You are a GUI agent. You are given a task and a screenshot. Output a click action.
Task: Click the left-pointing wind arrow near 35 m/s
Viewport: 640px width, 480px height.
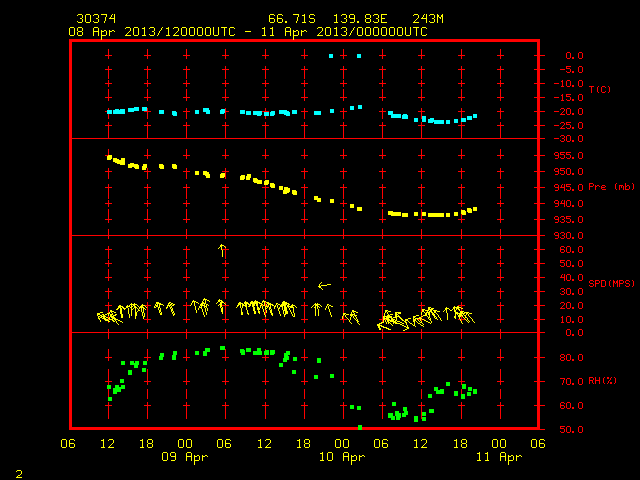(324, 286)
